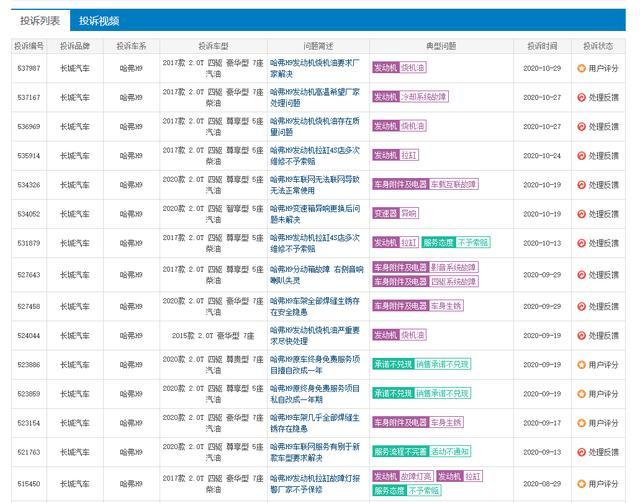640x503 pixels.
Task: Click 发动机 烧机油 tag in row 537987
Action: [399, 67]
